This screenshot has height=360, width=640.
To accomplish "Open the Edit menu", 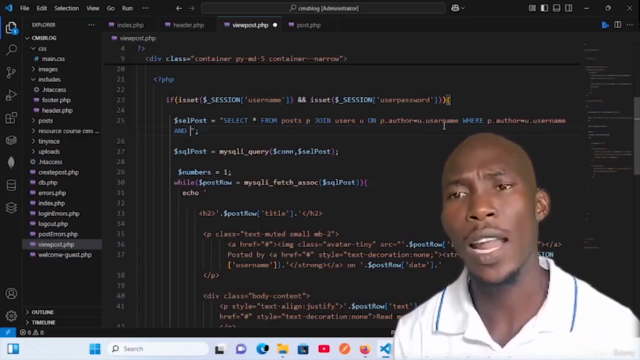I will (42, 8).
